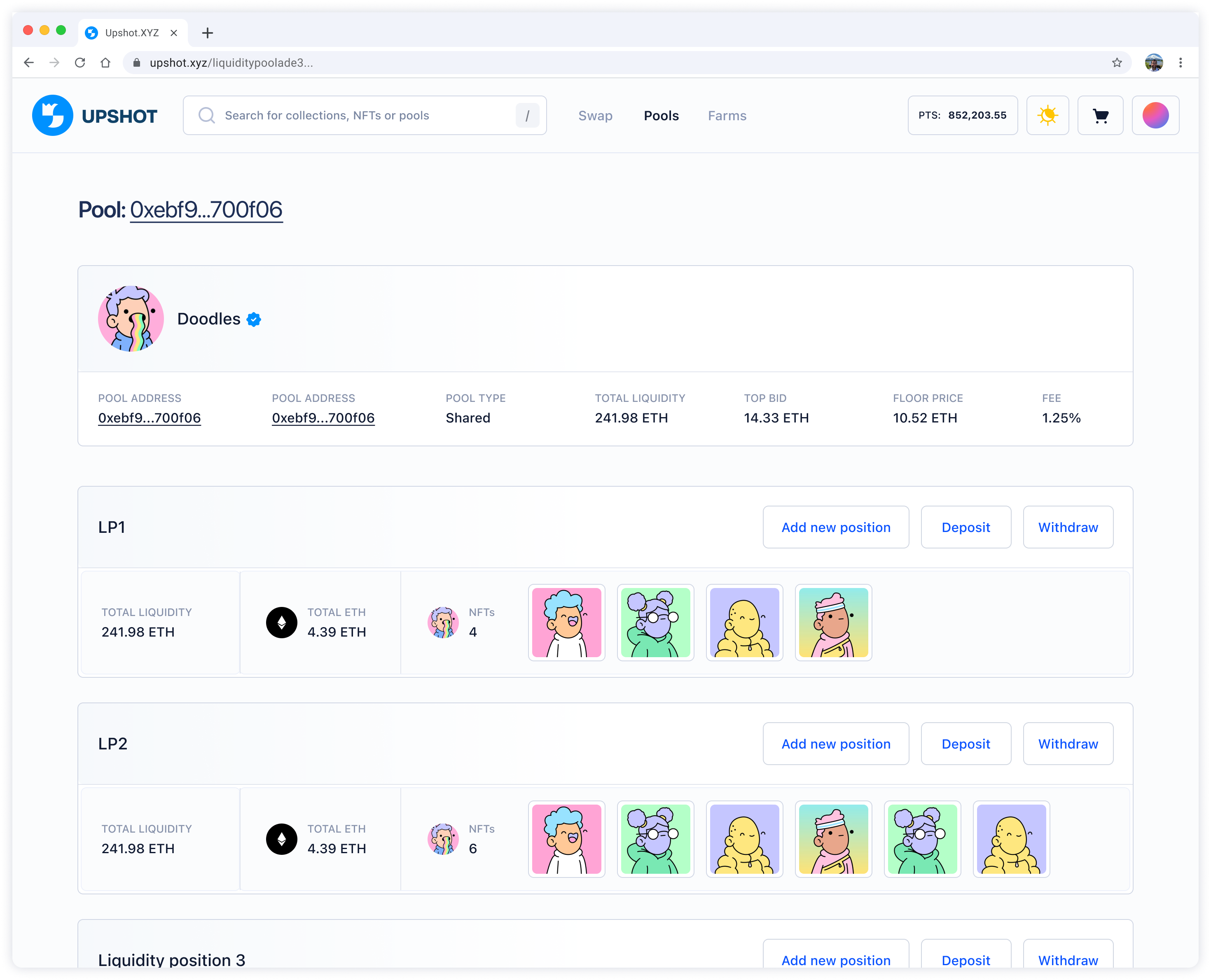1211x980 pixels.
Task: Select last purple Doodle thumbnail in LP2
Action: [x=1011, y=840]
